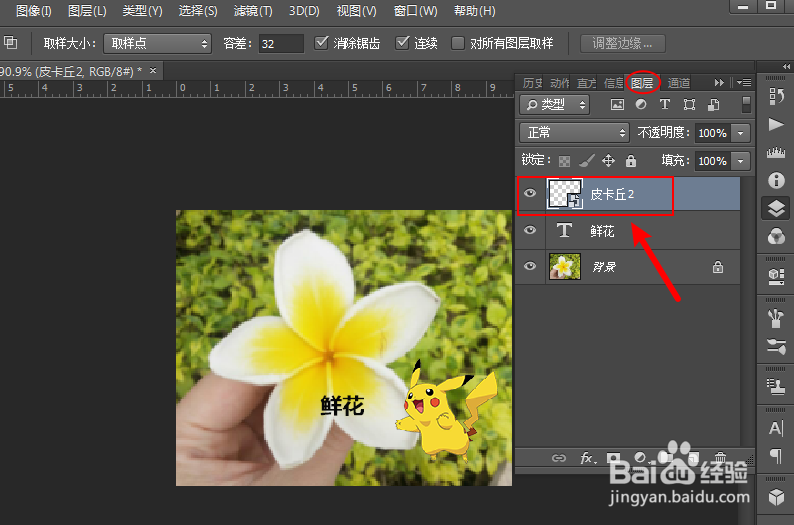Open the 类型 layer filter type dropdown

[x=554, y=105]
